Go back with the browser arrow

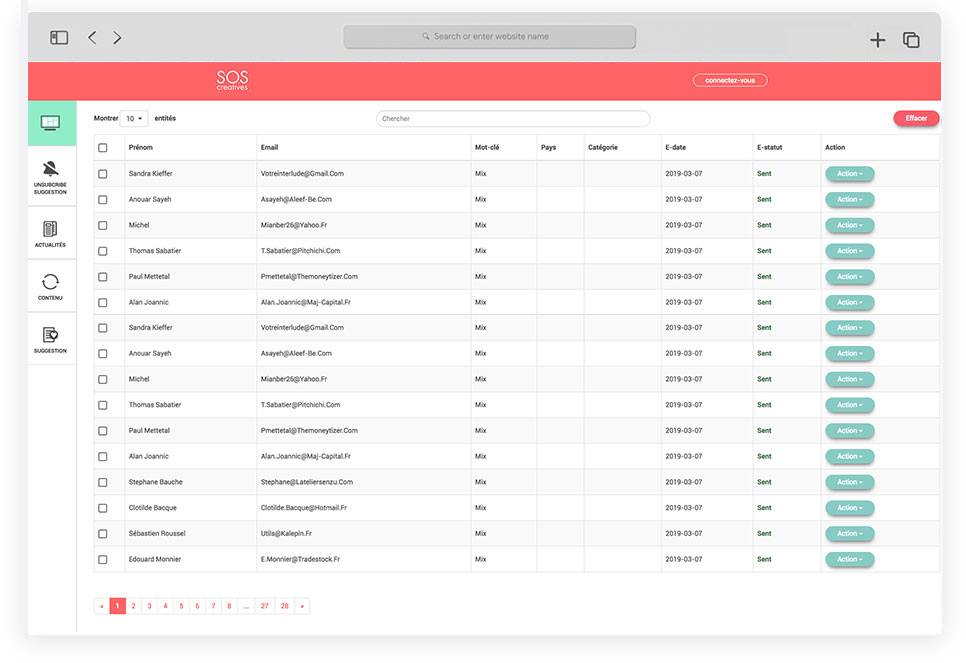[x=92, y=38]
